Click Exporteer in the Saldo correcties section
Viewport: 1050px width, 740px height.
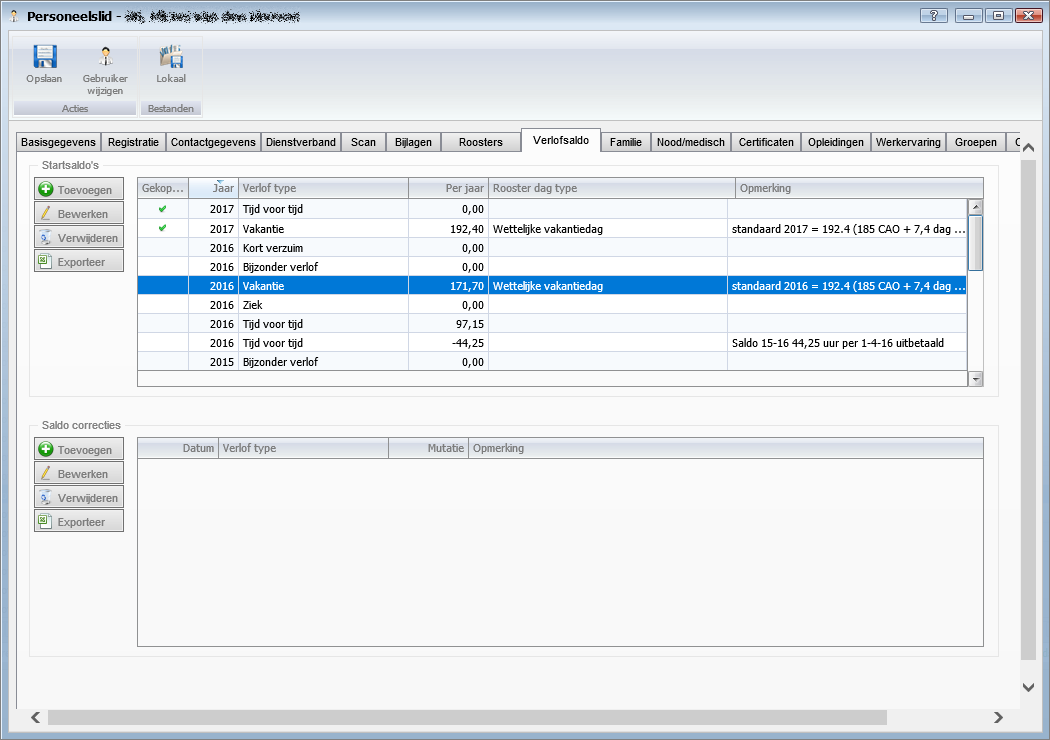click(79, 522)
